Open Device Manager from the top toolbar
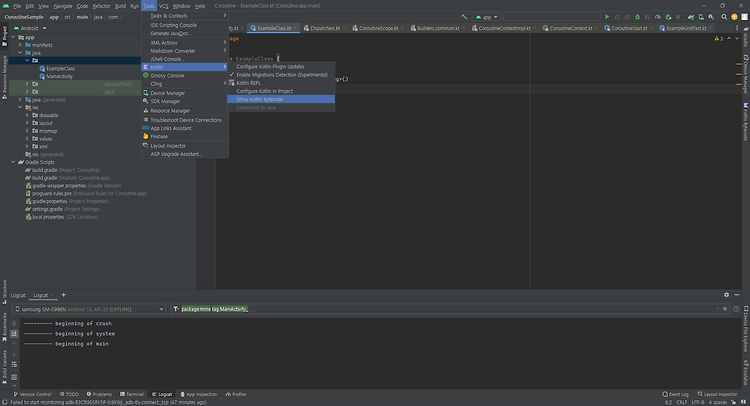This screenshot has height=406, width=750. pyautogui.click(x=701, y=17)
